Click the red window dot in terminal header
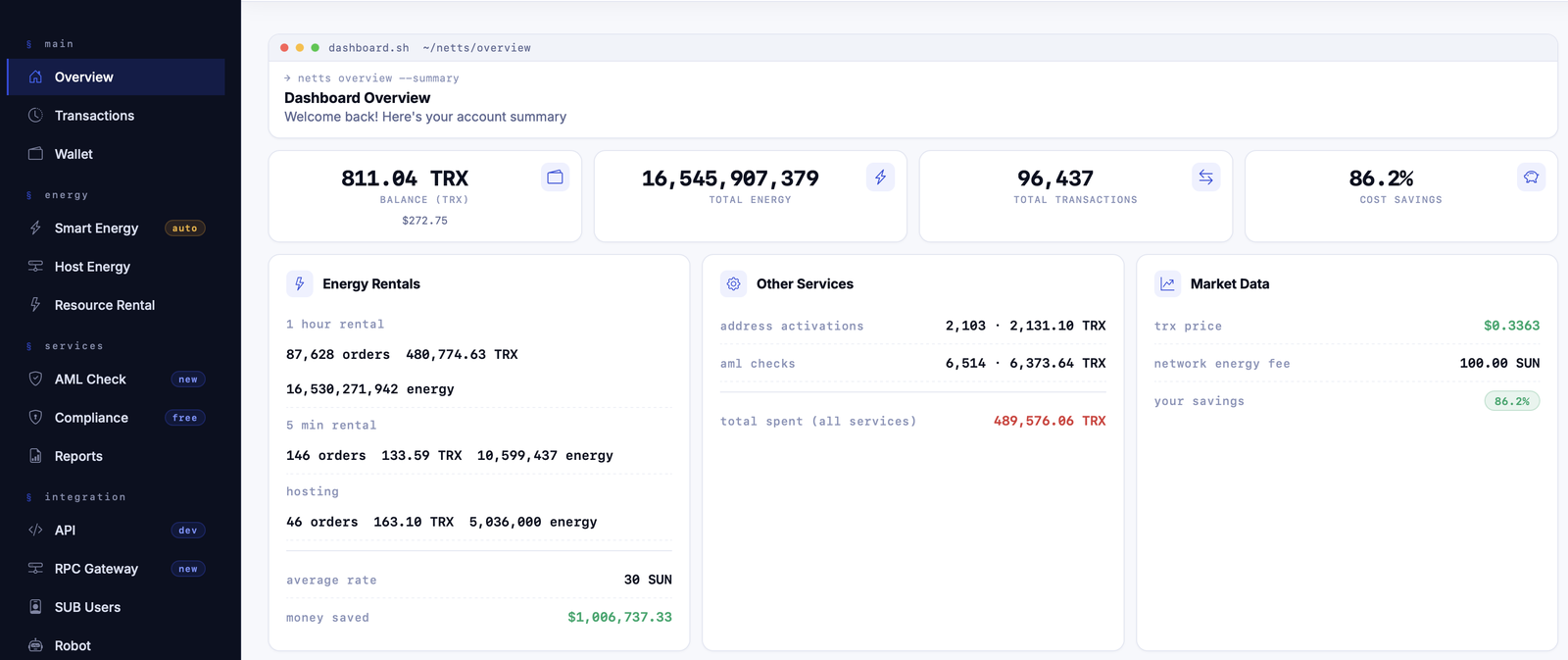This screenshot has width=1568, height=660. 284,47
